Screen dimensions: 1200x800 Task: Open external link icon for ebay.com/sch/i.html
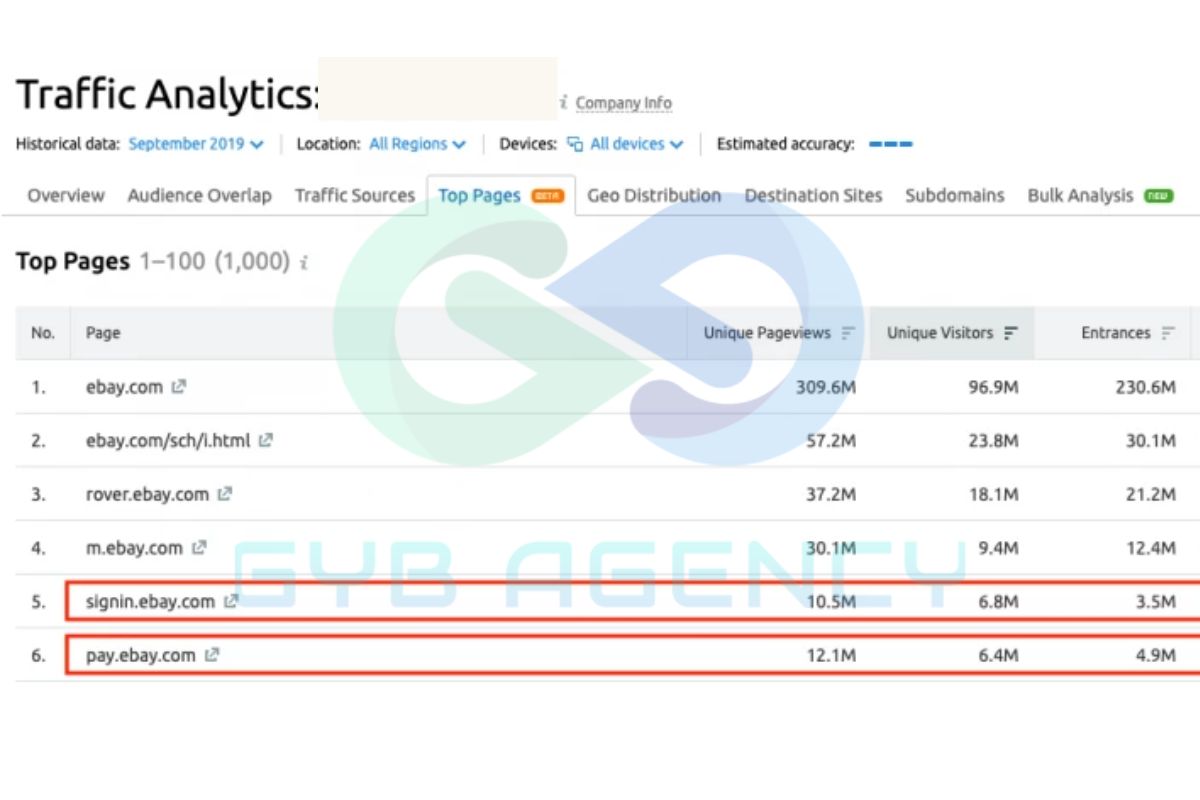pos(265,440)
